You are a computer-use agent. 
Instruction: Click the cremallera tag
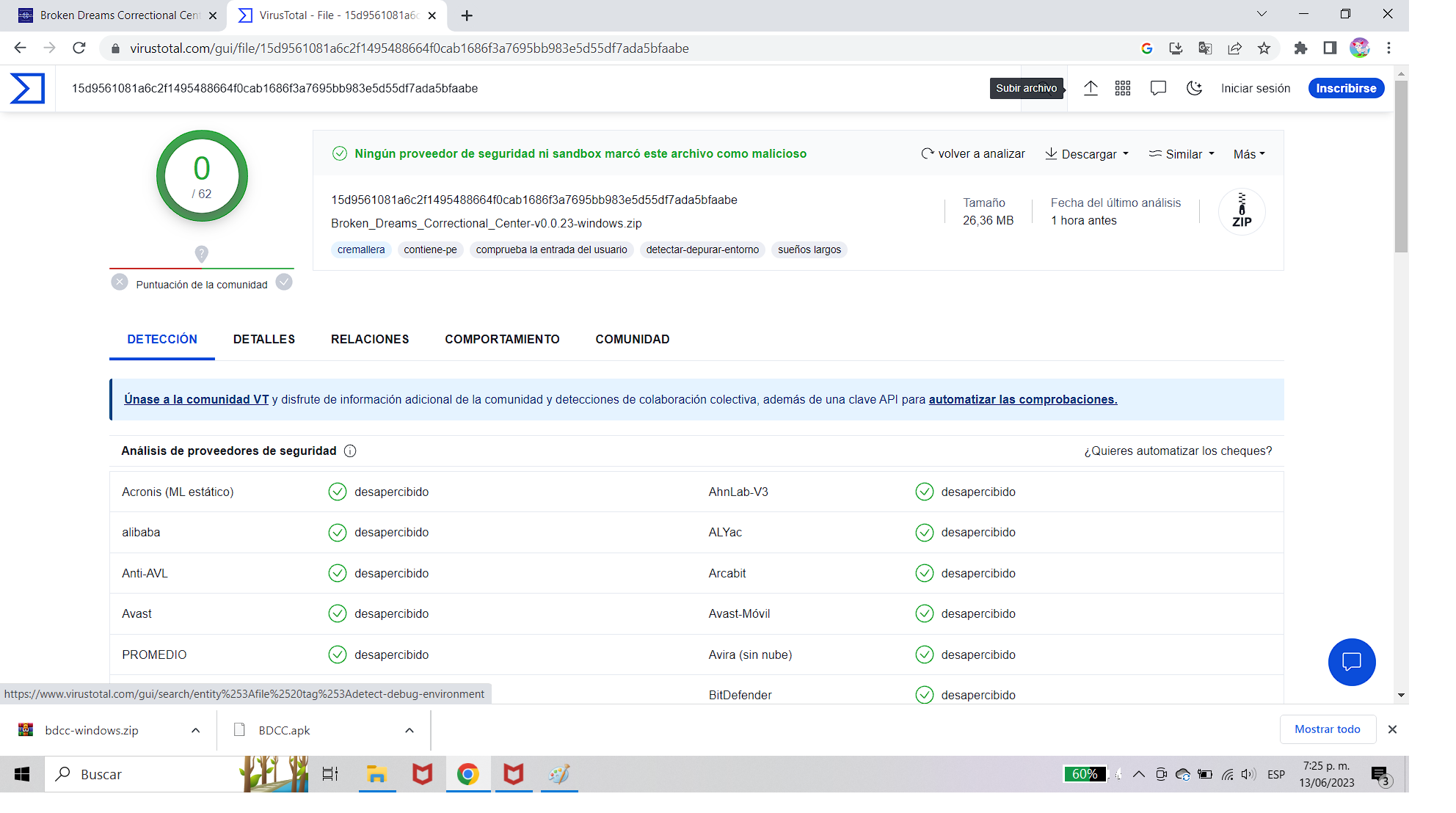[x=361, y=249]
